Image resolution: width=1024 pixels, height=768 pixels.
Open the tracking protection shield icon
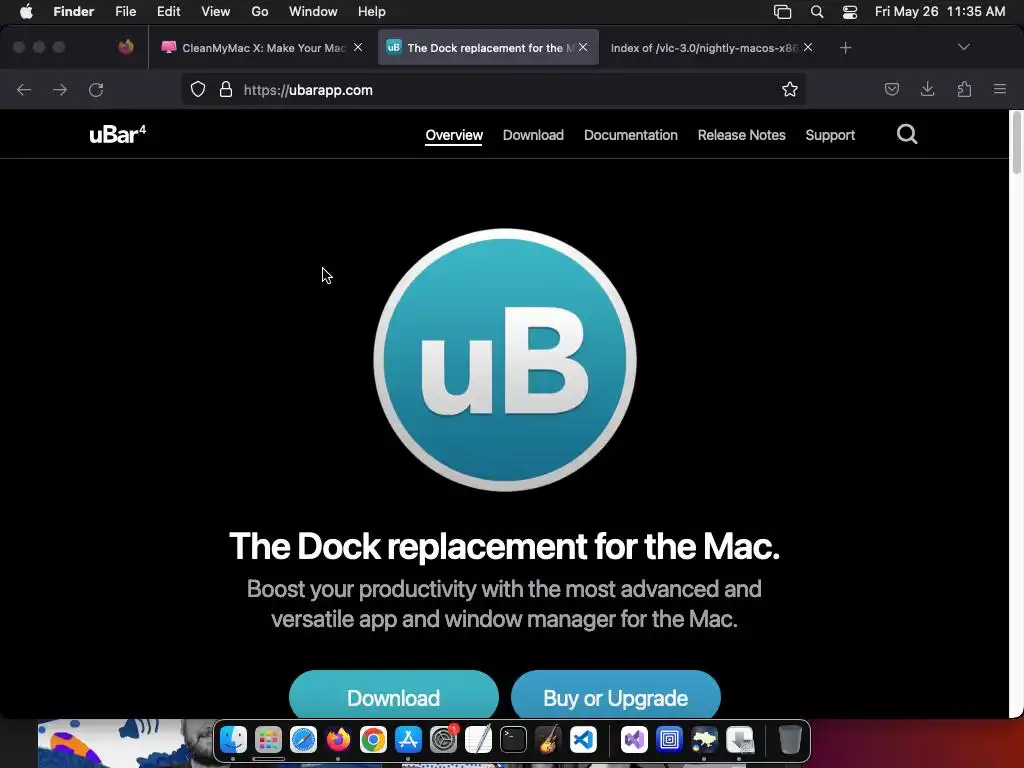click(198, 89)
